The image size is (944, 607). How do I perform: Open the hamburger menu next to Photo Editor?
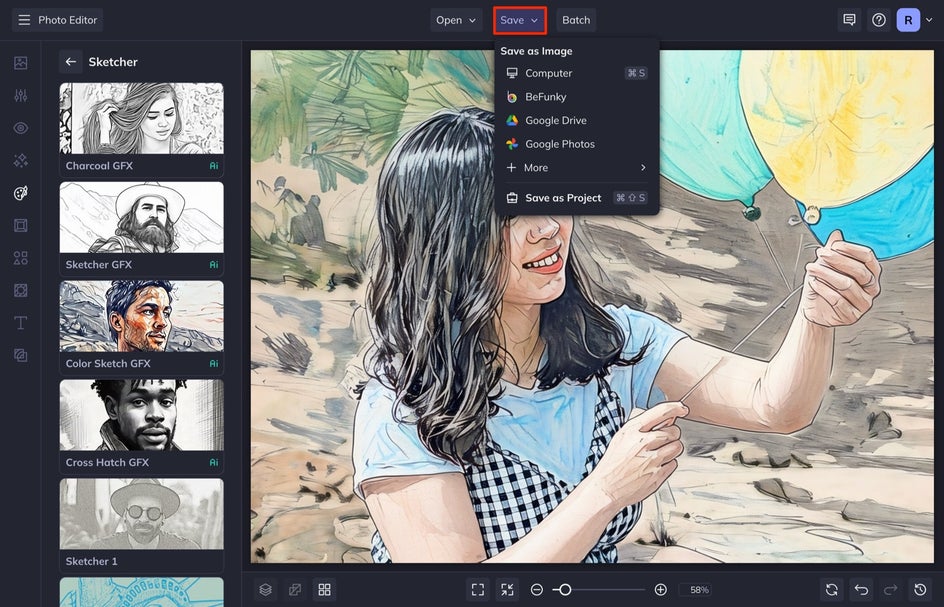pos(24,20)
